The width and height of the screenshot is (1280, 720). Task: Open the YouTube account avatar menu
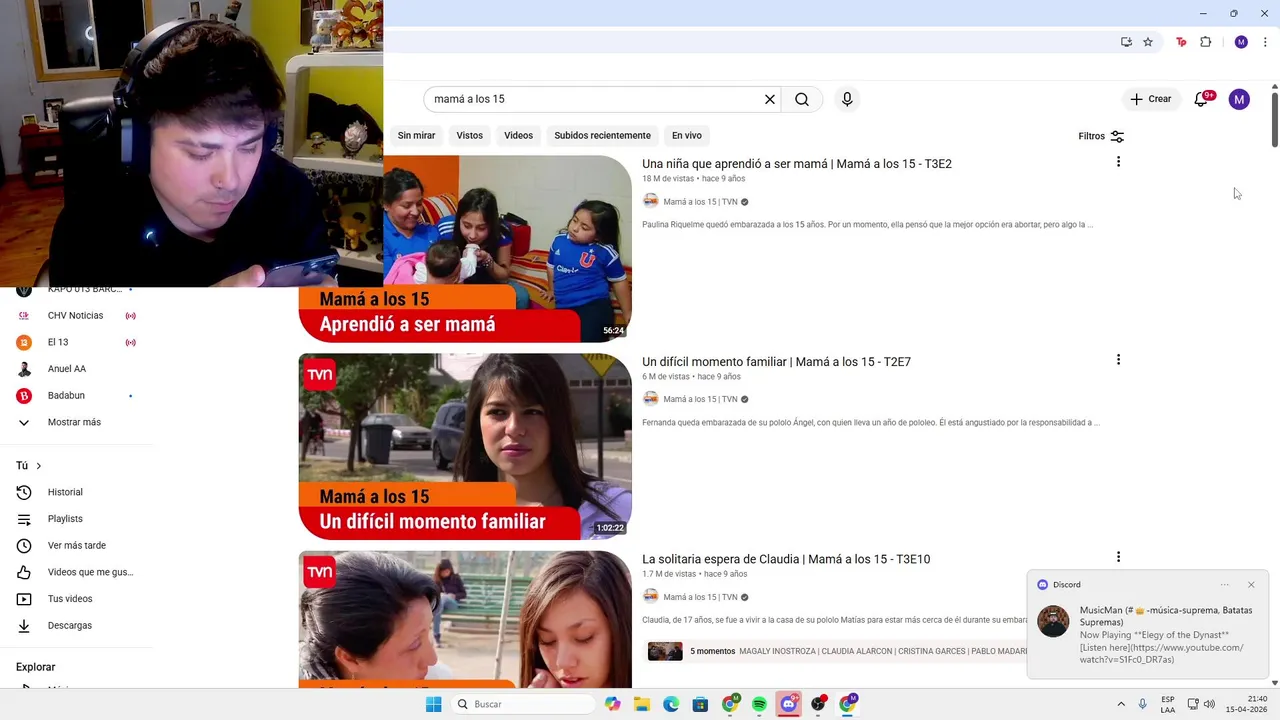point(1239,99)
